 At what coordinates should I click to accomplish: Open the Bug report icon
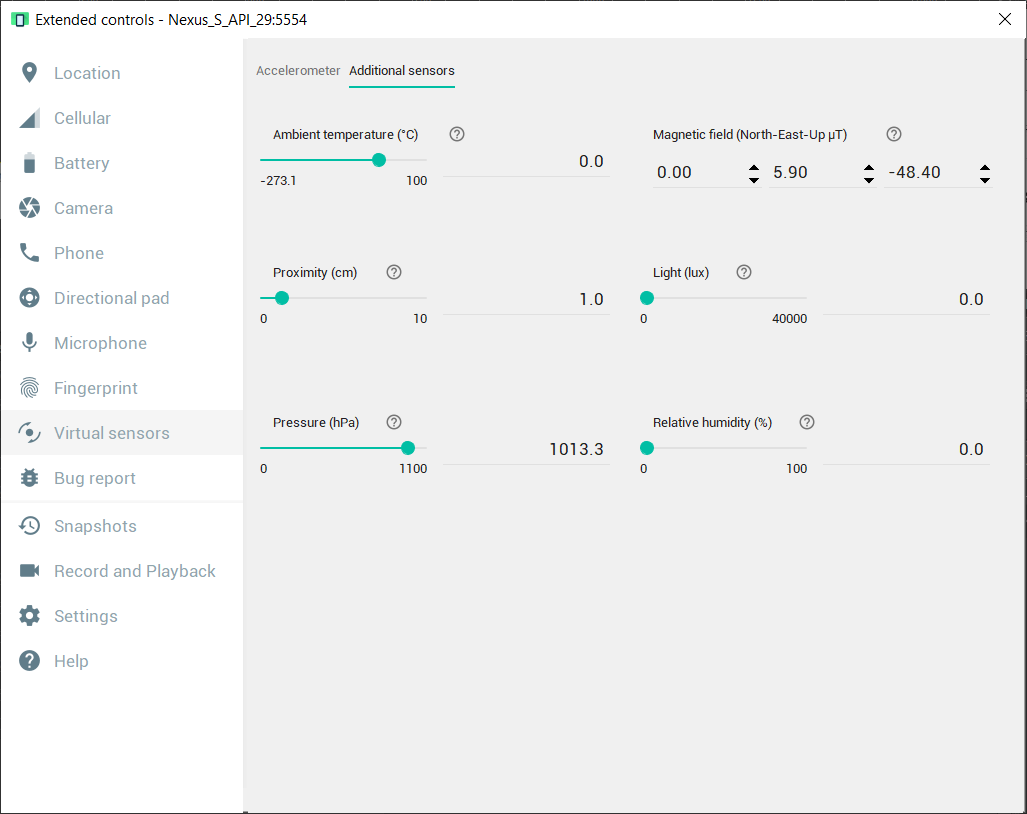click(x=29, y=478)
